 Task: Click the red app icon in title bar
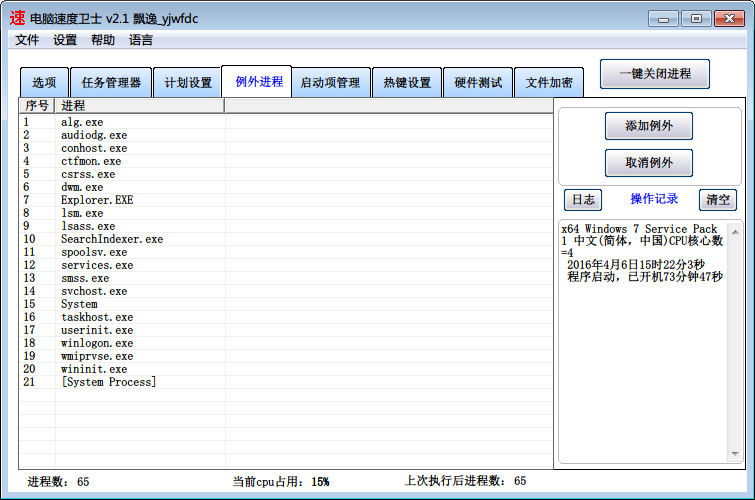(x=17, y=17)
